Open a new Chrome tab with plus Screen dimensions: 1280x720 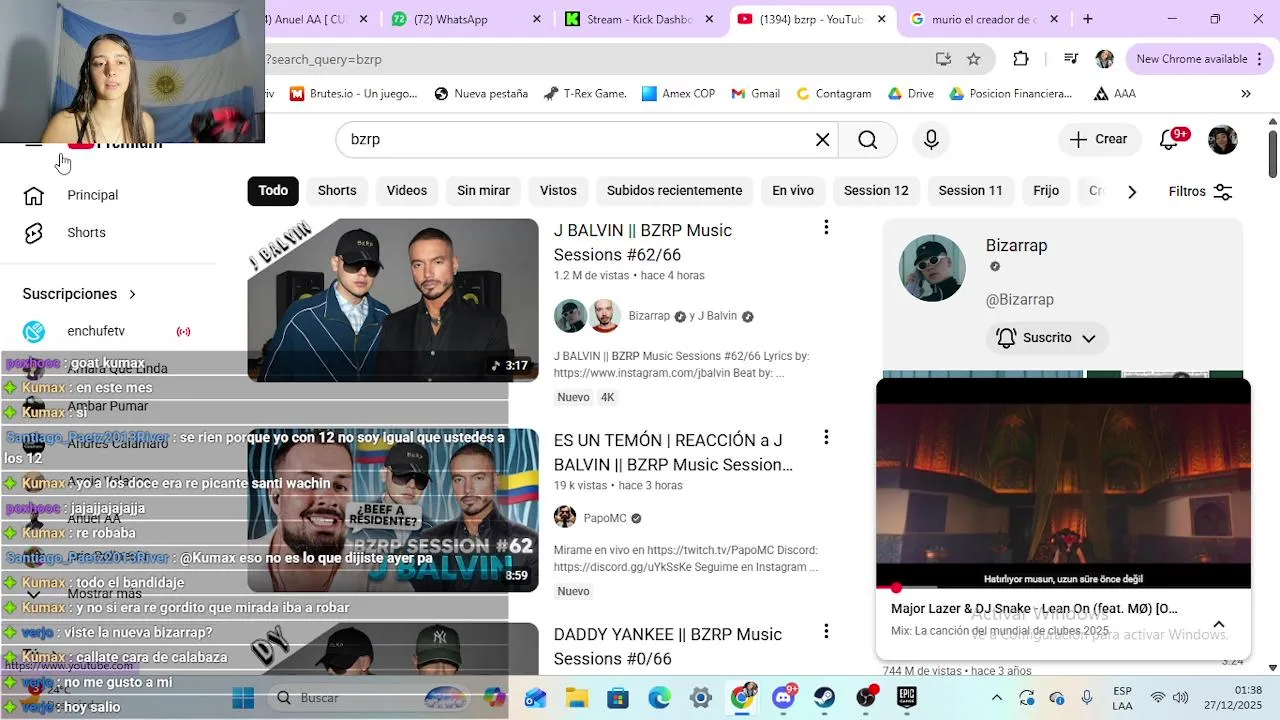1088,19
